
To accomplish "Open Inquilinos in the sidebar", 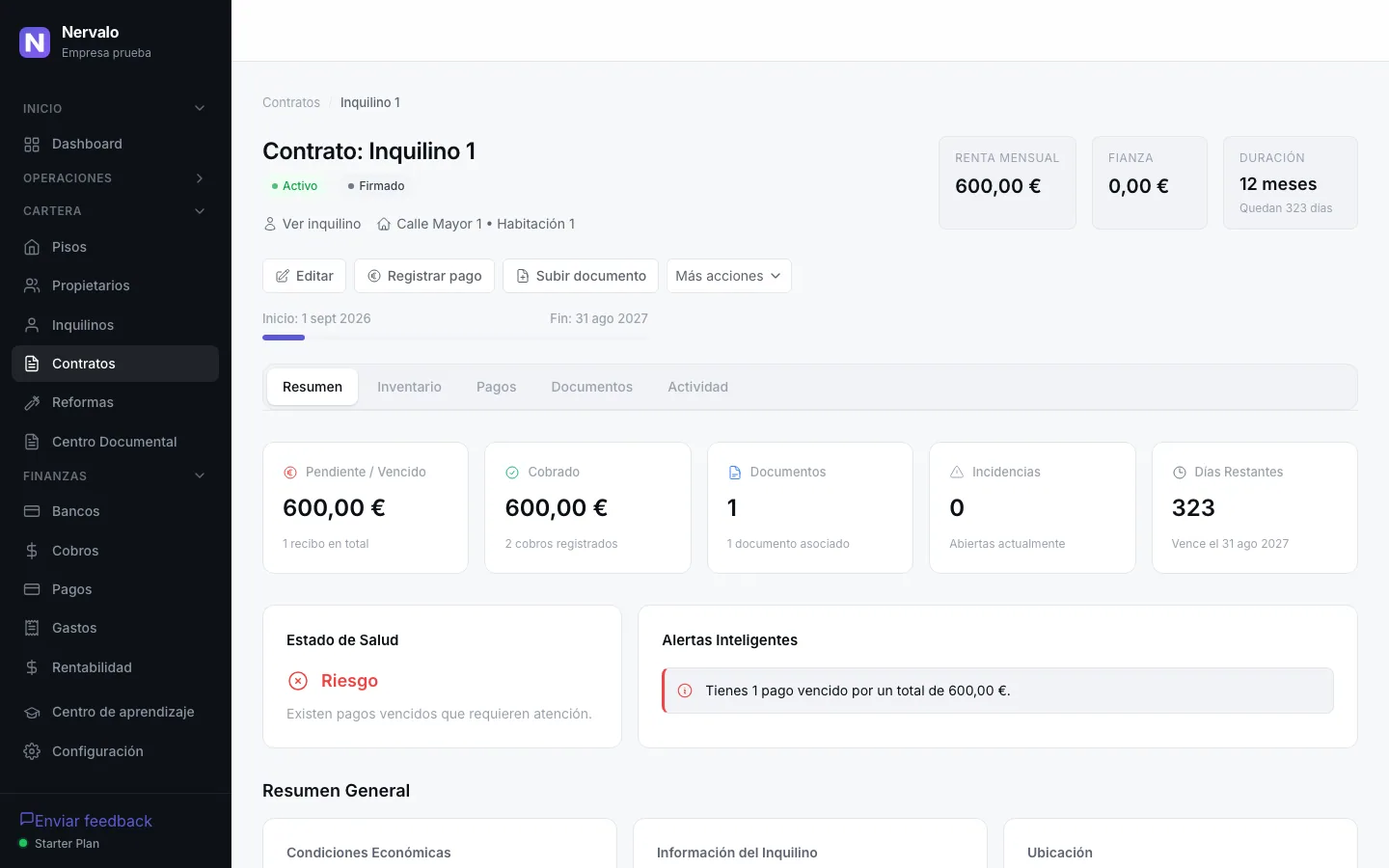I will tap(115, 325).
